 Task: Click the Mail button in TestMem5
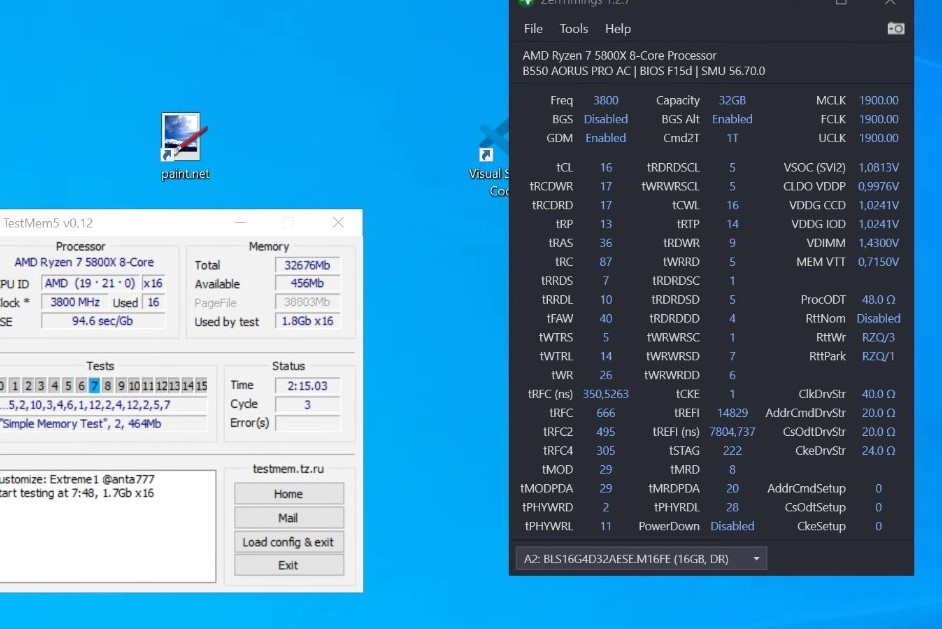click(288, 518)
